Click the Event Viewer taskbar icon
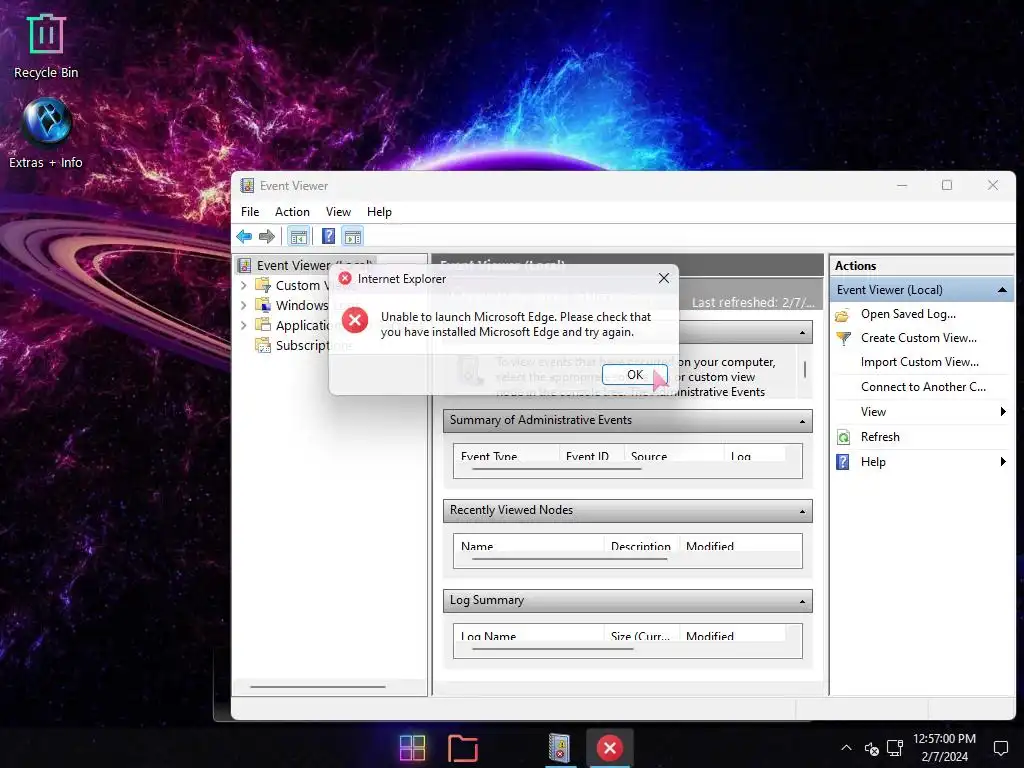 (x=559, y=748)
